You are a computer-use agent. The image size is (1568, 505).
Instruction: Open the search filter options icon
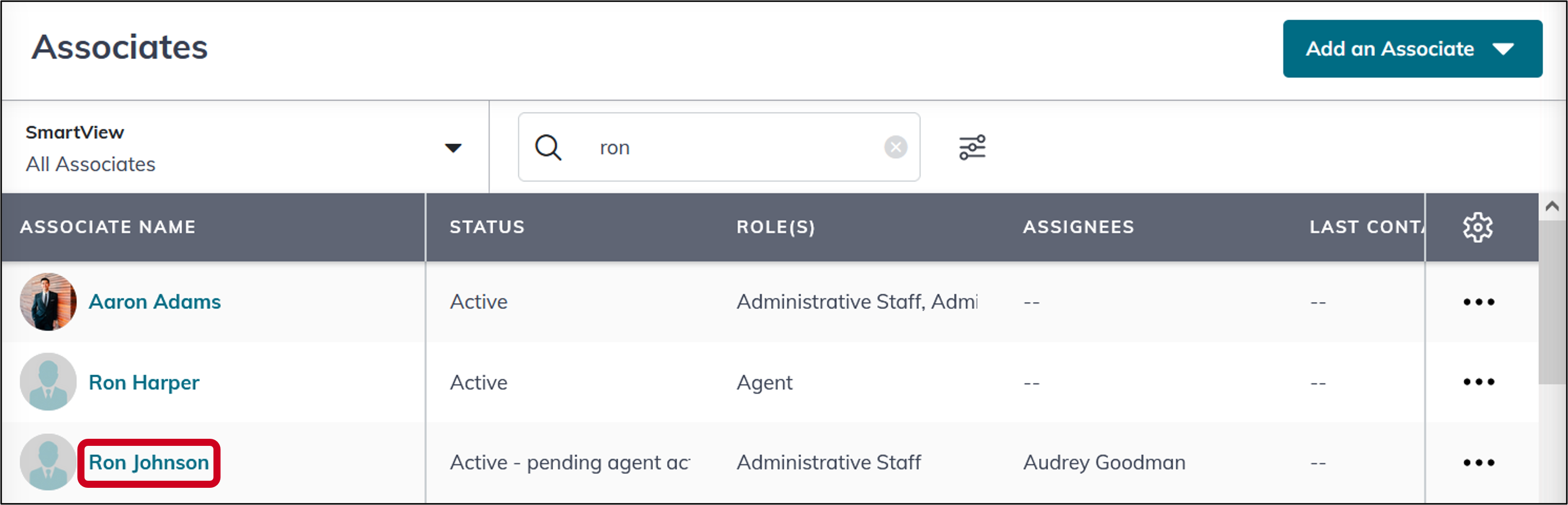coord(972,147)
